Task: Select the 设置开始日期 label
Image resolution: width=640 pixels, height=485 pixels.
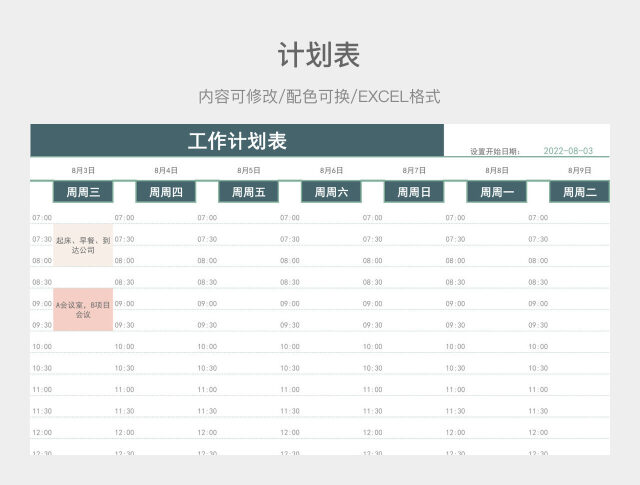Action: (x=495, y=152)
